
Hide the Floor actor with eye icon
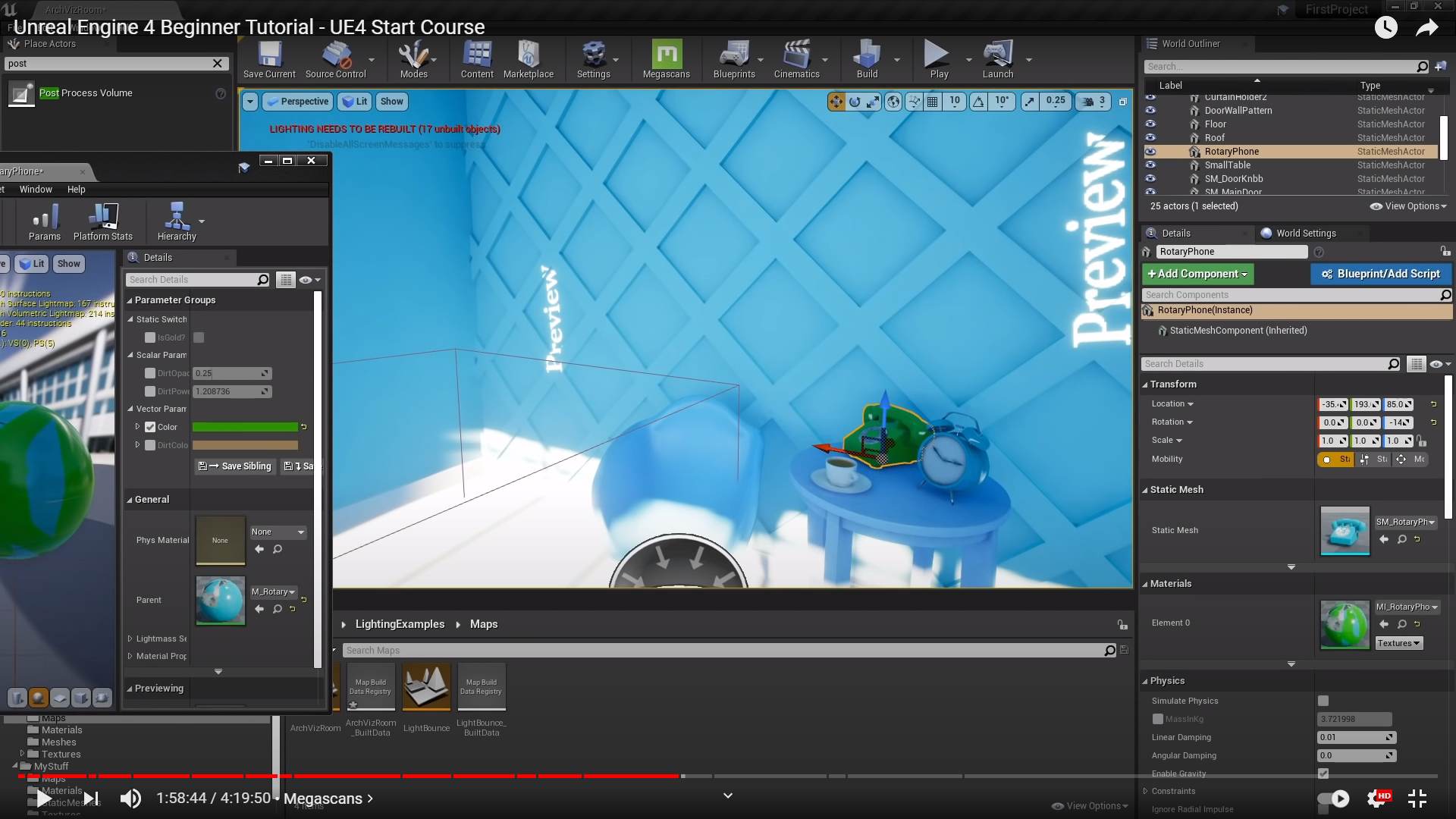tap(1150, 124)
